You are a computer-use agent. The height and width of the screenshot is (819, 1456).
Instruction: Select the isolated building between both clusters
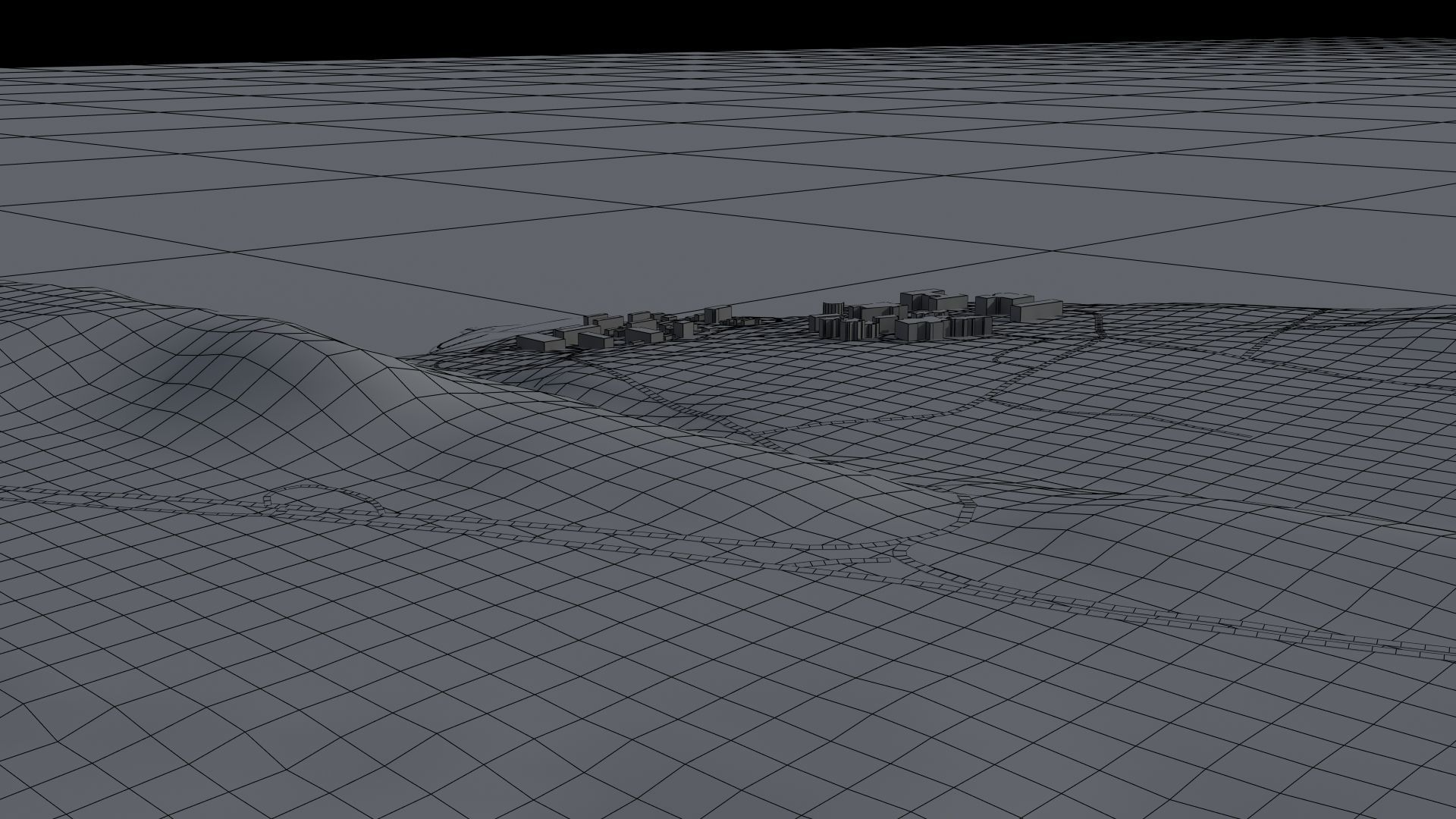coord(718,313)
